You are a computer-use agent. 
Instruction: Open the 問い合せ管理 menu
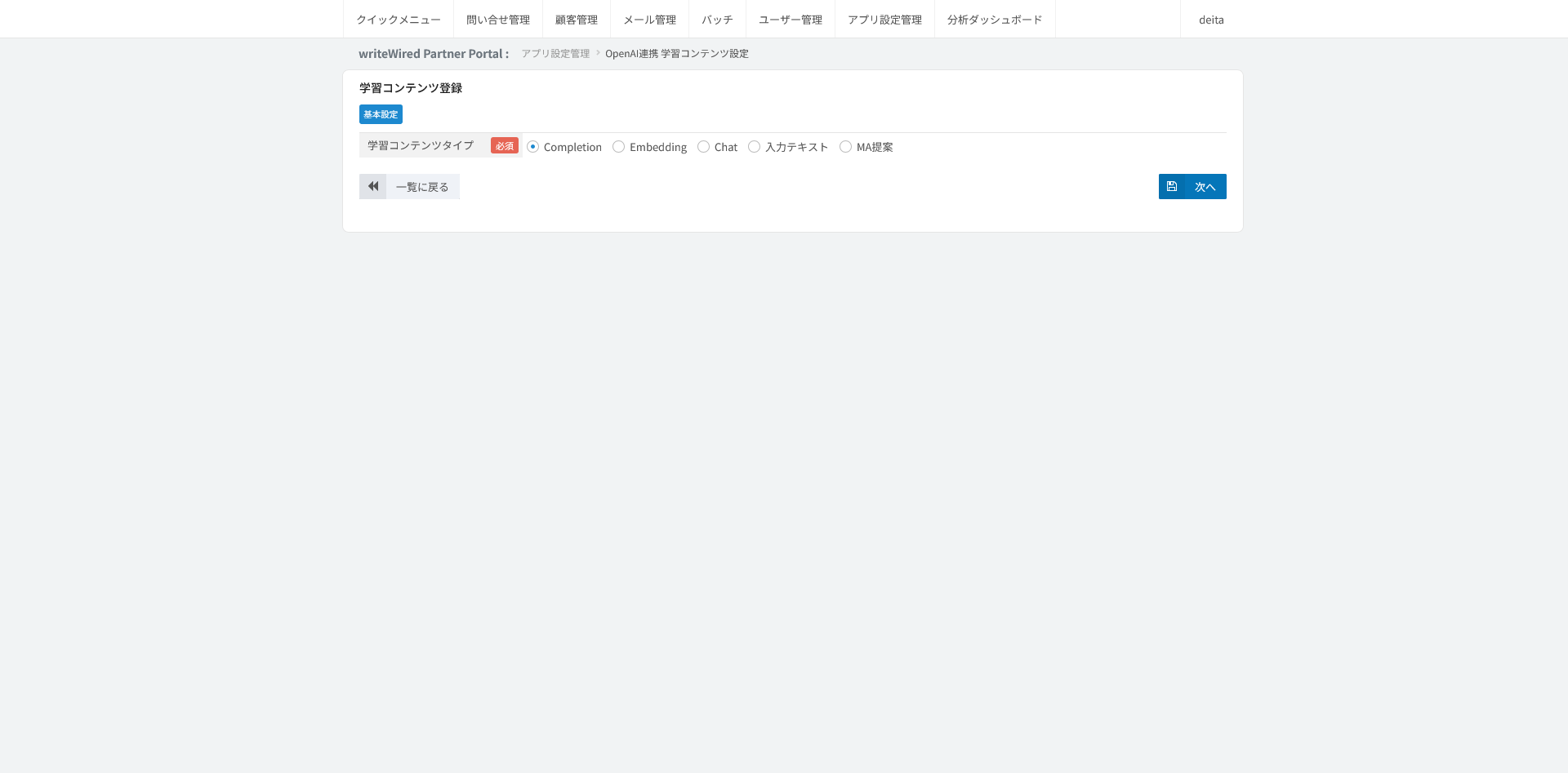click(498, 20)
